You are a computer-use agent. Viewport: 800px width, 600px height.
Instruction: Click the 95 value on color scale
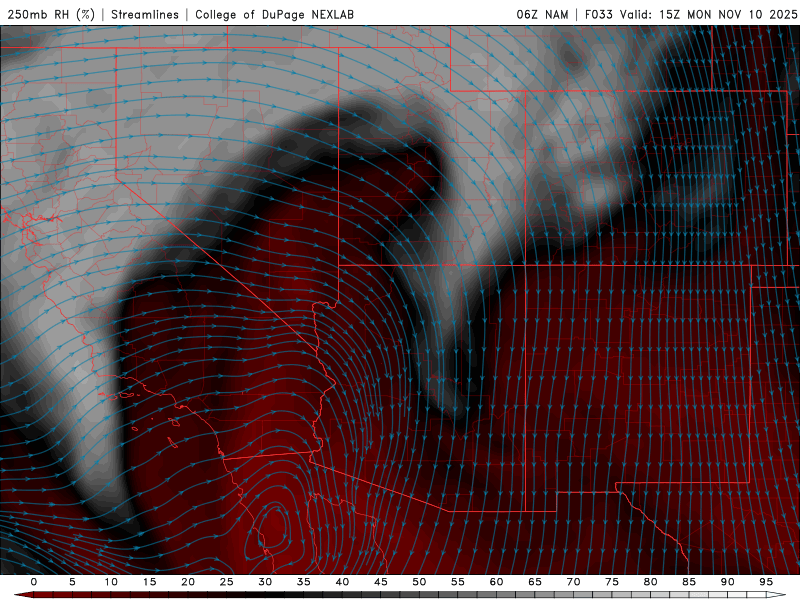[765, 582]
